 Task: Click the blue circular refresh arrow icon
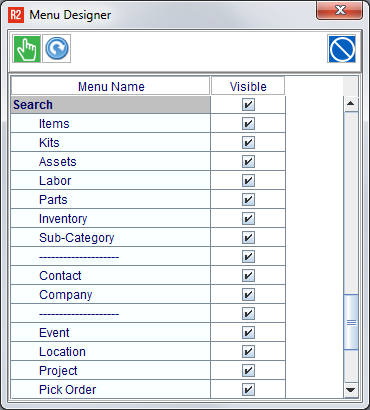pyautogui.click(x=57, y=49)
